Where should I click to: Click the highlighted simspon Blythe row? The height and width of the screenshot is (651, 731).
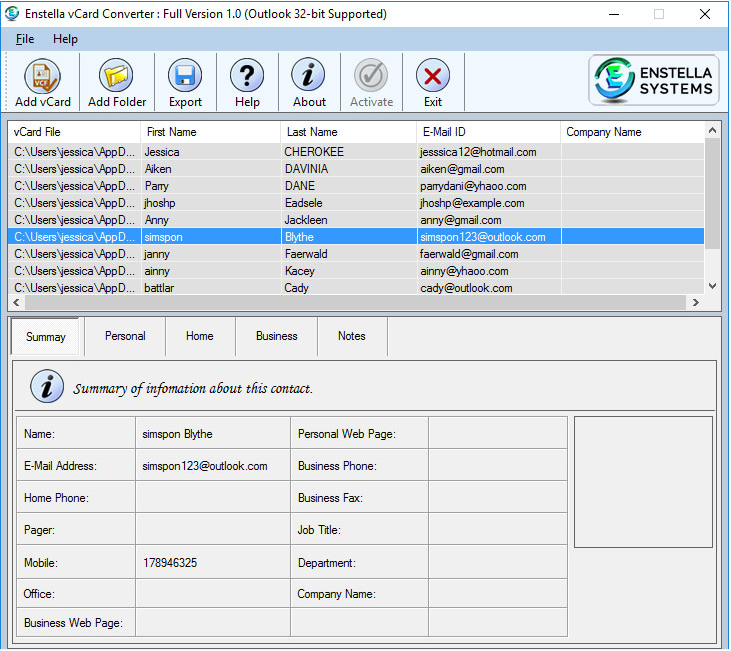pyautogui.click(x=356, y=237)
